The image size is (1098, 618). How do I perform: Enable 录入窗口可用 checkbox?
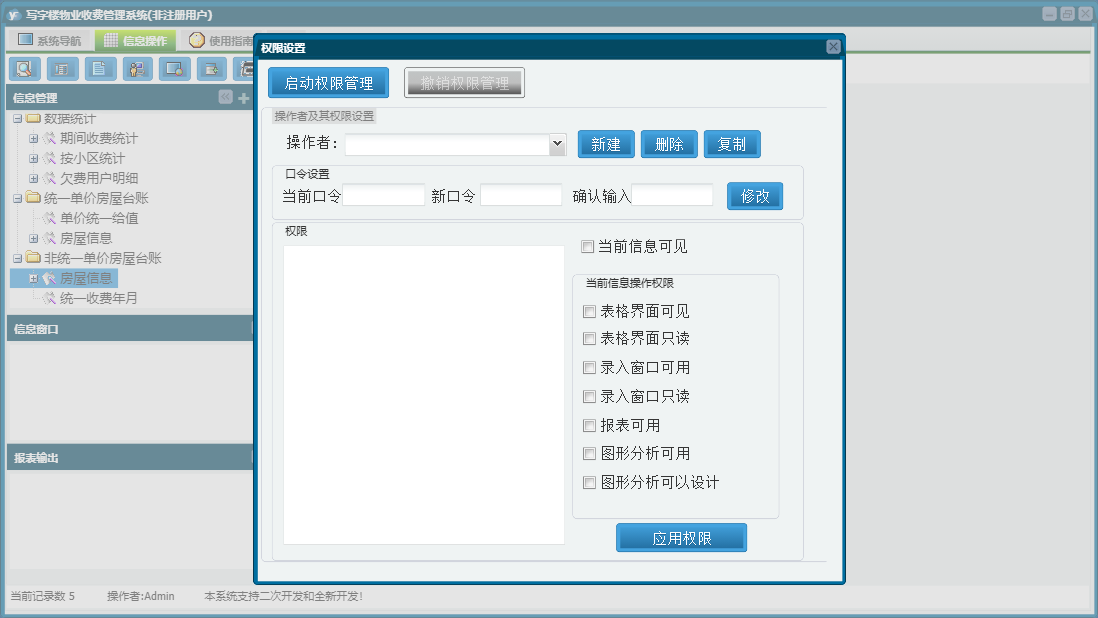590,368
